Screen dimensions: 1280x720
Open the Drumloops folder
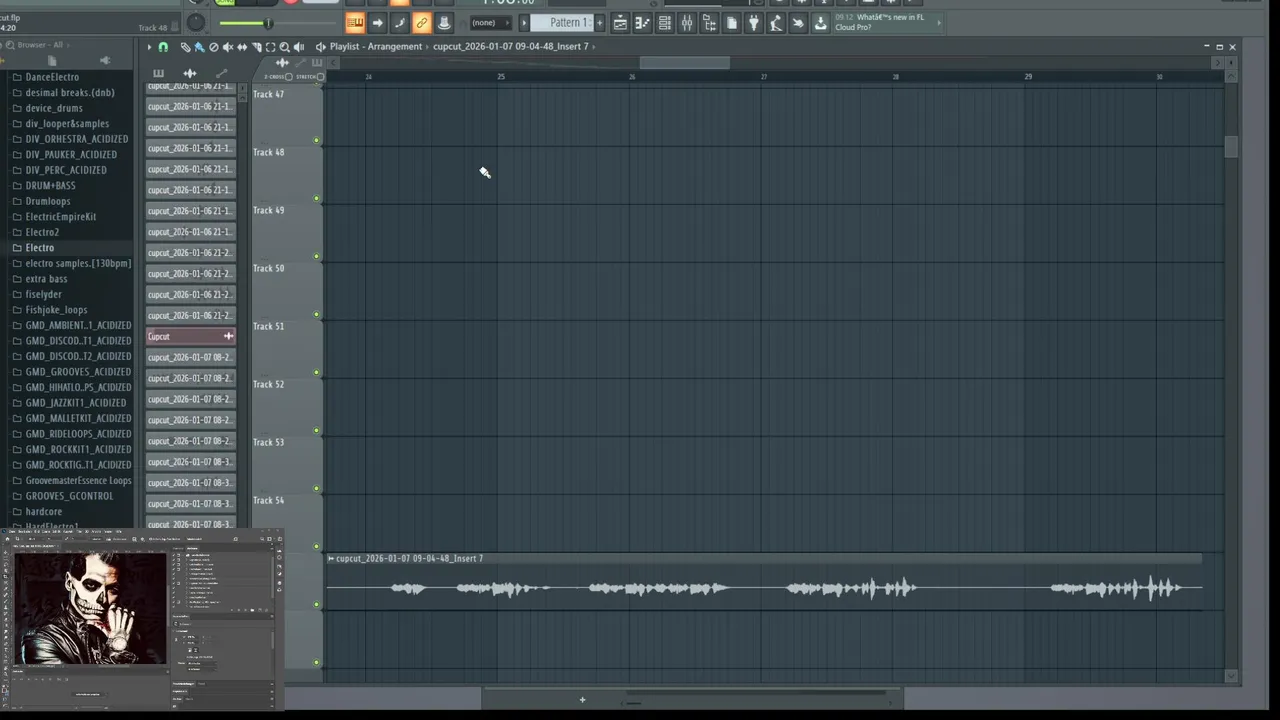coord(48,201)
